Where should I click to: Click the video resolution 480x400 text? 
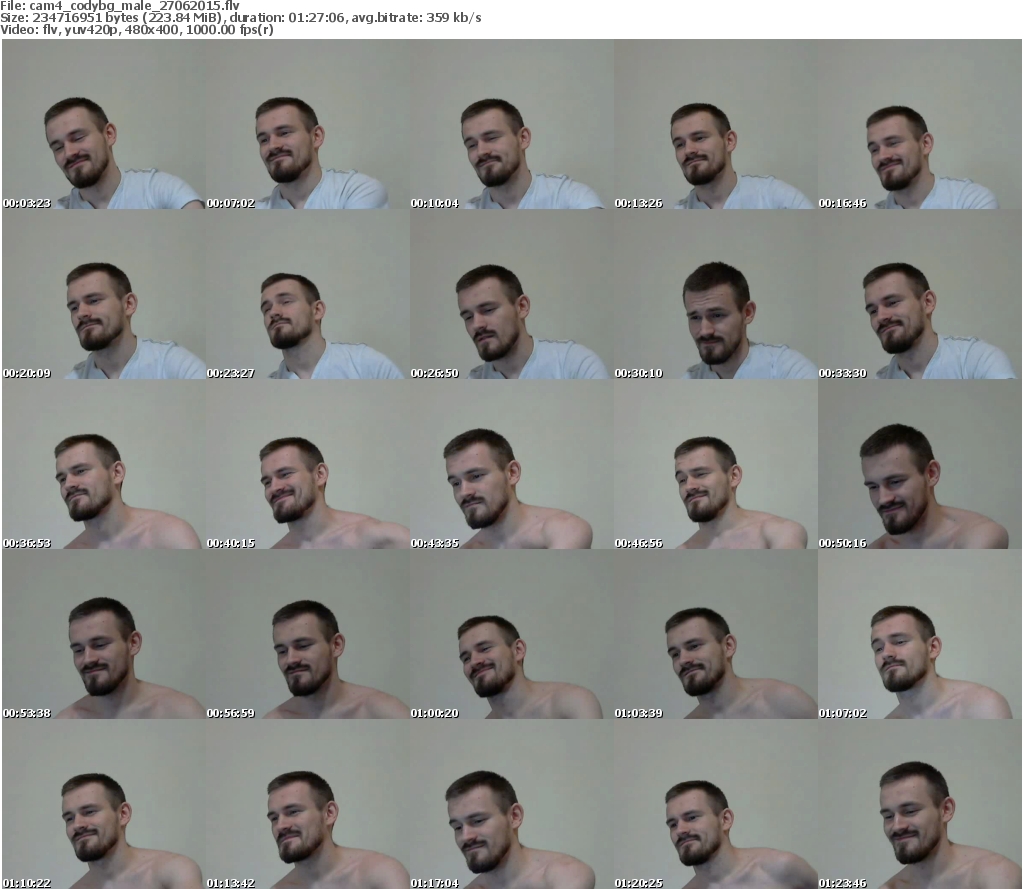point(152,29)
